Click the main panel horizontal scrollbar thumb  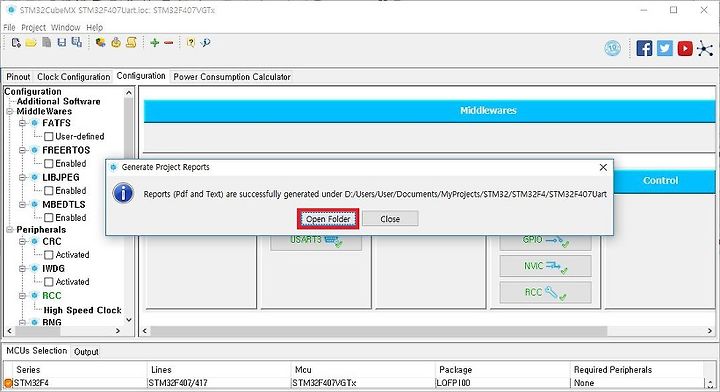(379, 330)
